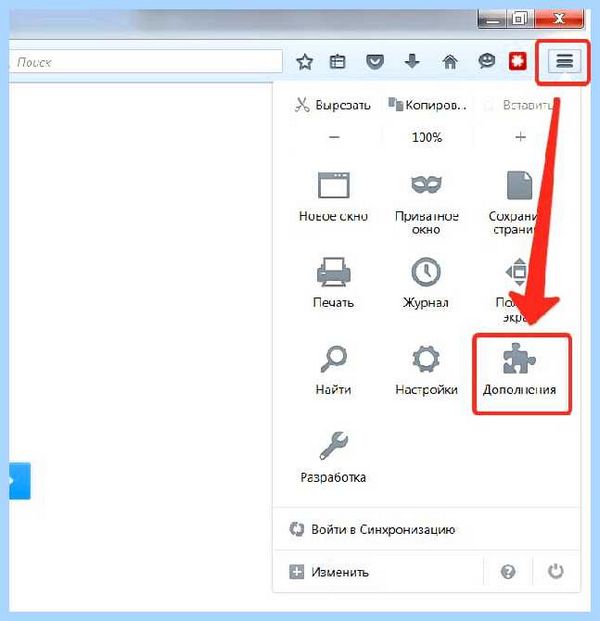Open Приватное окно (private window)
Viewport: 600px width, 621px height.
[x=427, y=204]
